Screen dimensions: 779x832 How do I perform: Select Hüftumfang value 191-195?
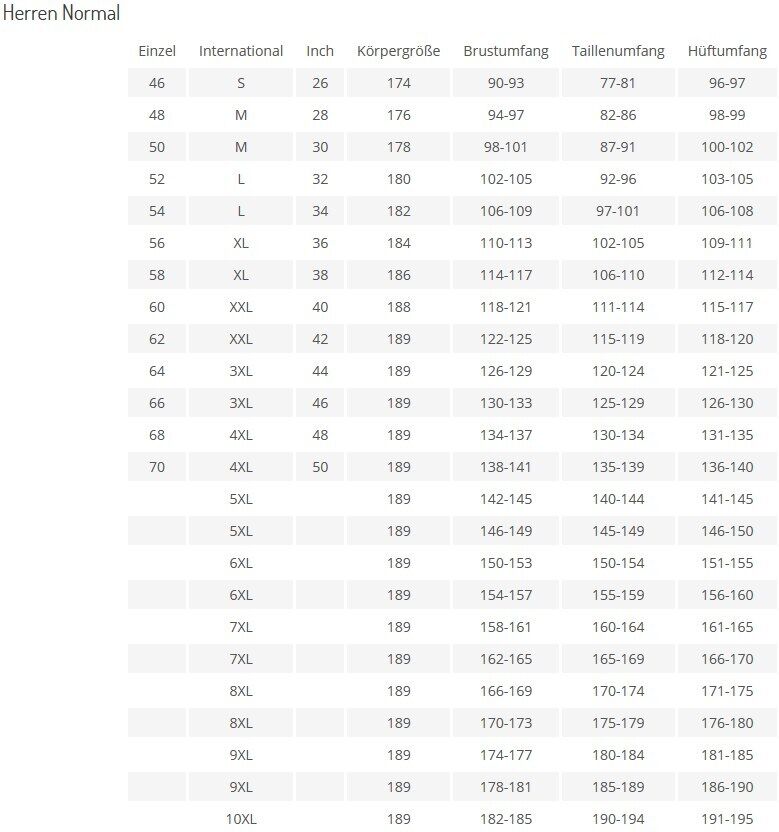point(727,818)
